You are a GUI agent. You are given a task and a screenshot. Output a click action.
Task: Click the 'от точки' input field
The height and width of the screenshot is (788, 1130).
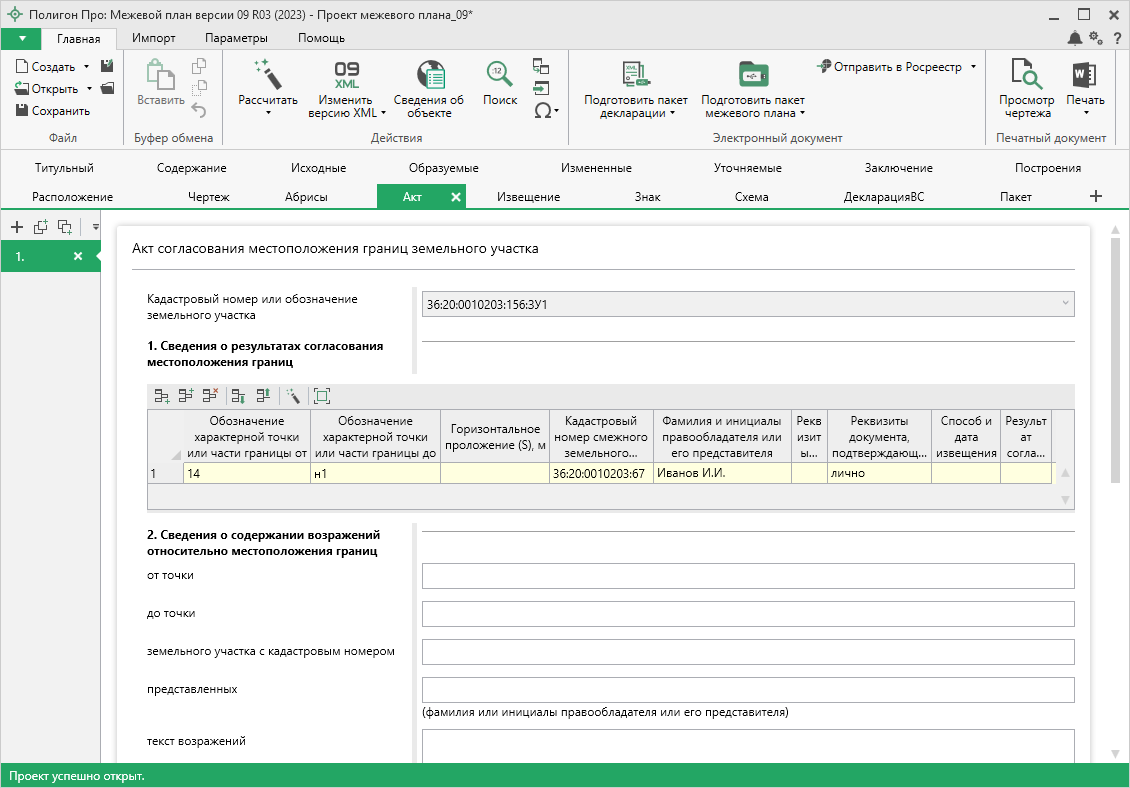pyautogui.click(x=747, y=576)
